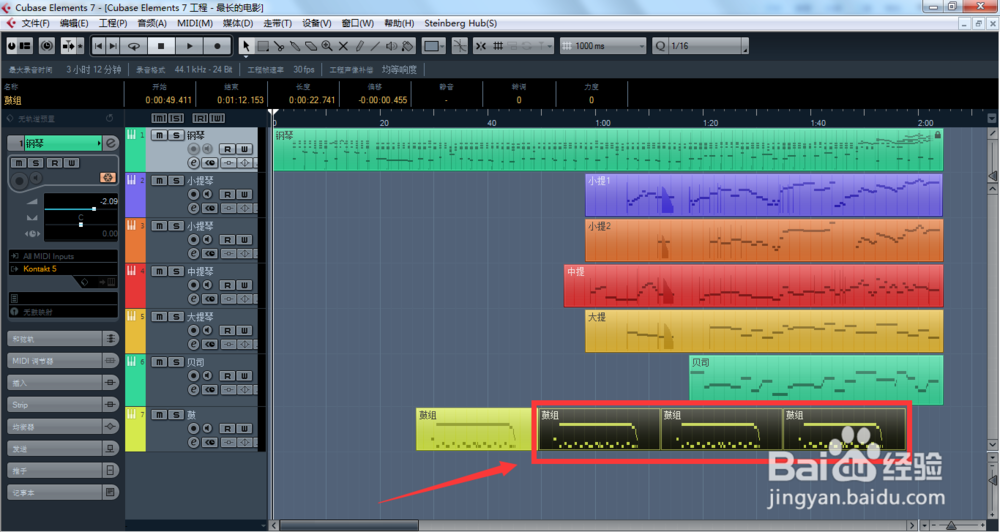The image size is (1000, 532).
Task: Select the Erase tool
Action: pos(311,46)
